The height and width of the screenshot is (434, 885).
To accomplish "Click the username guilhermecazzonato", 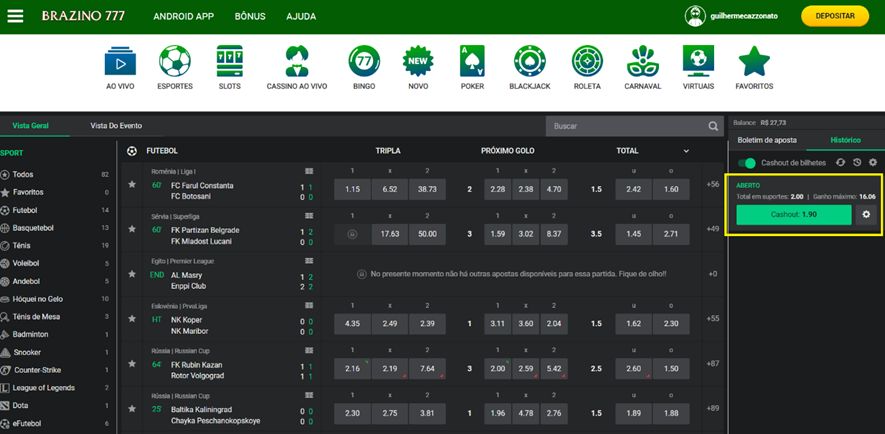I will click(x=744, y=16).
